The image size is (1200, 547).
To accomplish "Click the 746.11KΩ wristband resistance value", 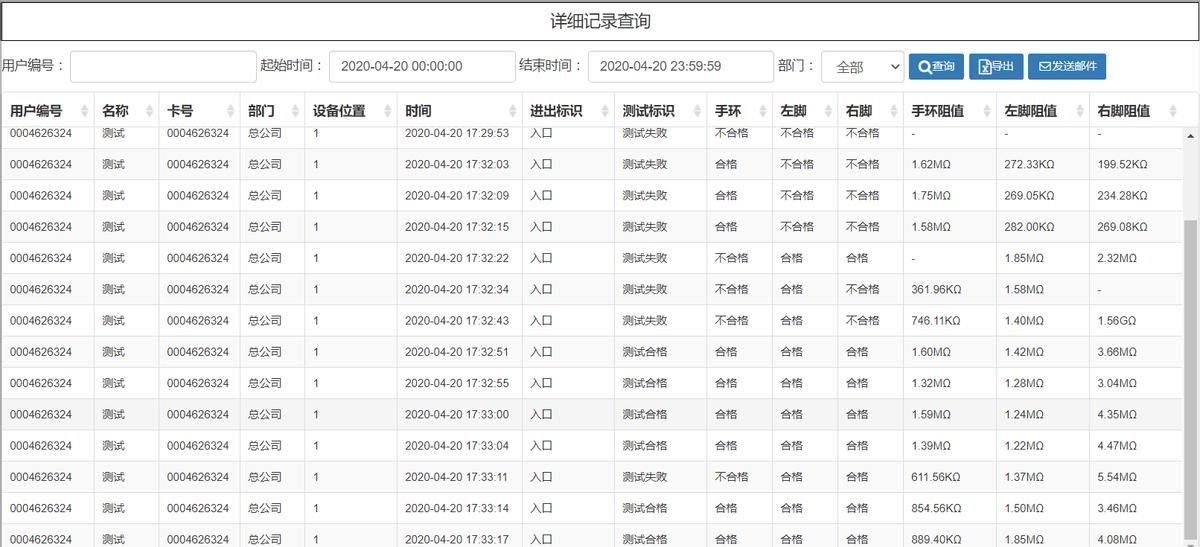I will (x=936, y=320).
